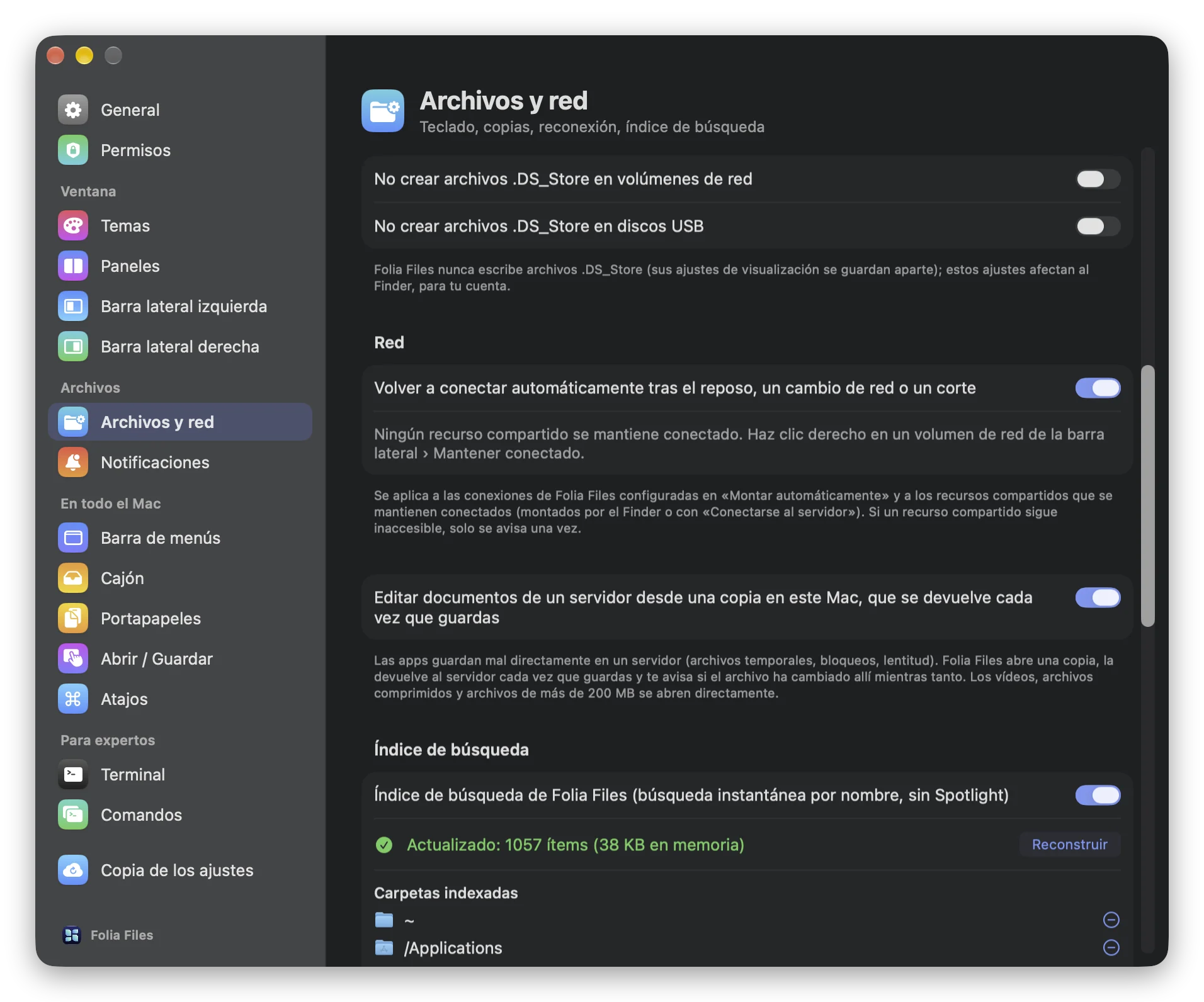Remove the ~ indexed folder
The width and height of the screenshot is (1204, 1002).
coord(1111,920)
